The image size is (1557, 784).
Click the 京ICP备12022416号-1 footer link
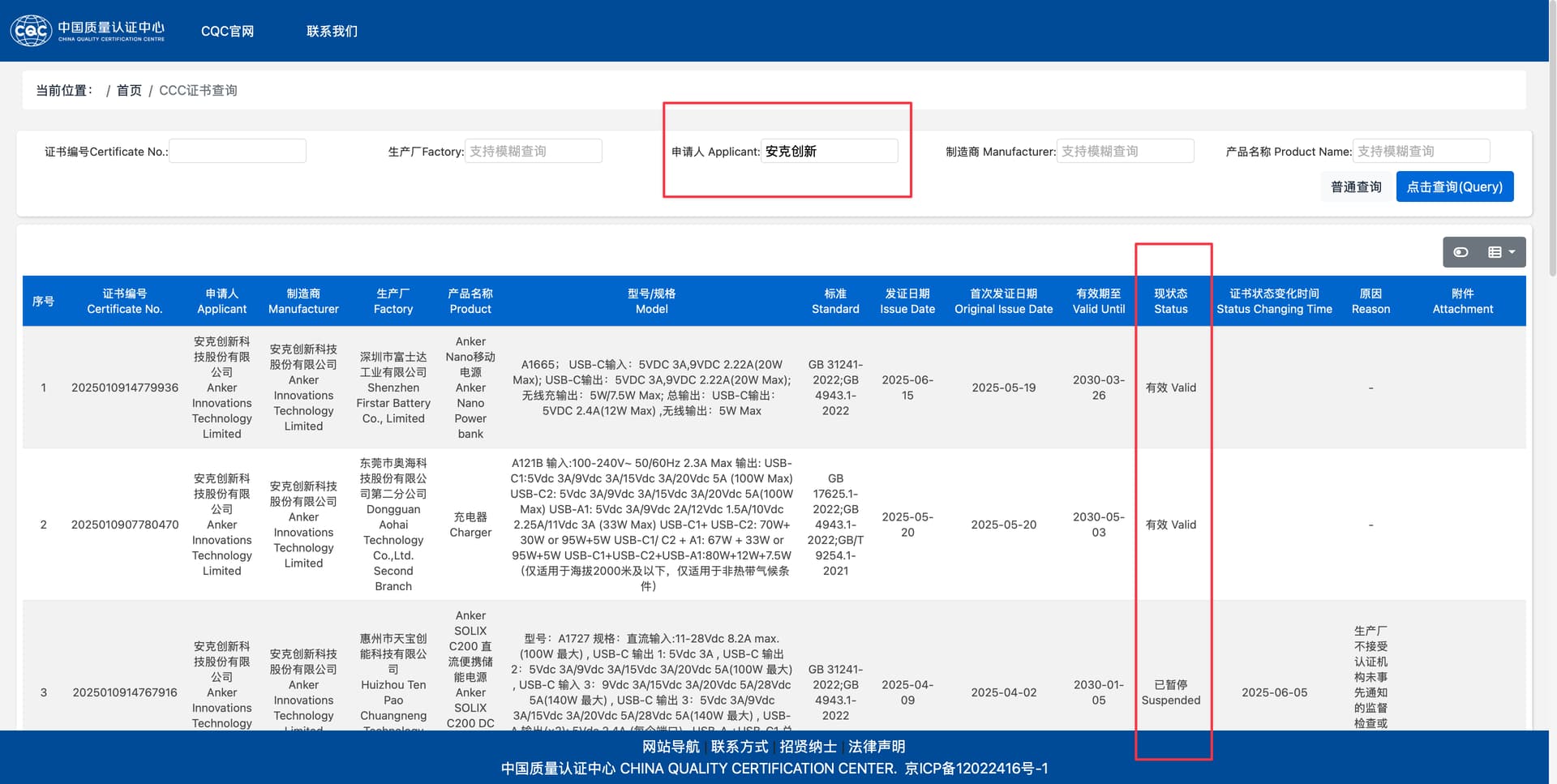(976, 768)
